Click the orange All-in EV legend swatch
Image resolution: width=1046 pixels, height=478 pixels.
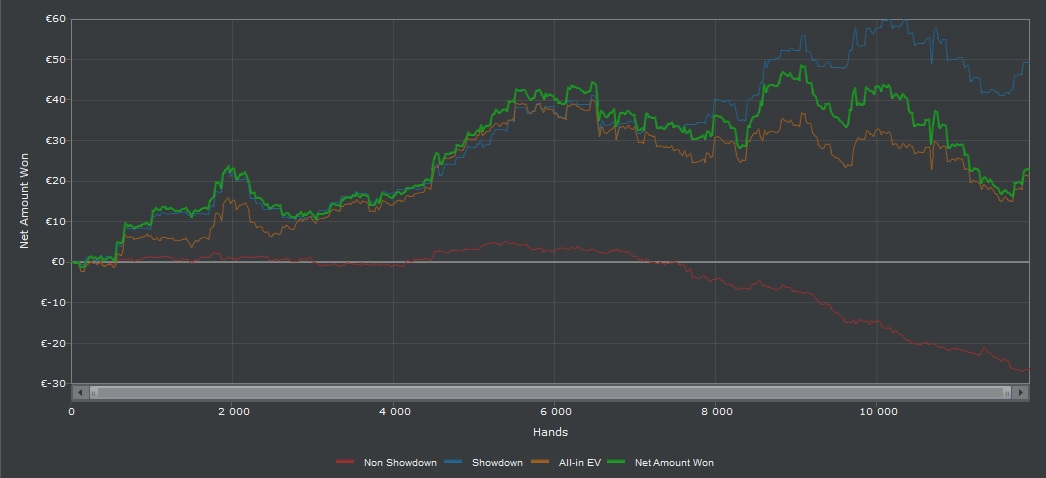pyautogui.click(x=540, y=462)
